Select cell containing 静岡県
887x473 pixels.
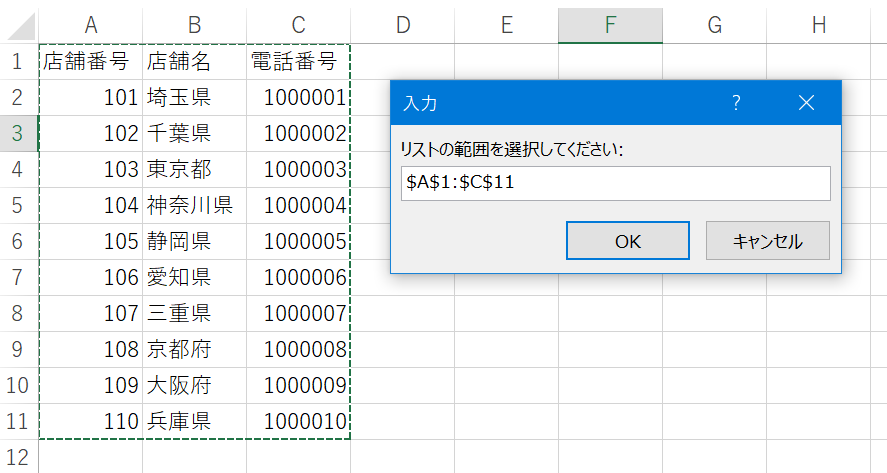point(195,242)
